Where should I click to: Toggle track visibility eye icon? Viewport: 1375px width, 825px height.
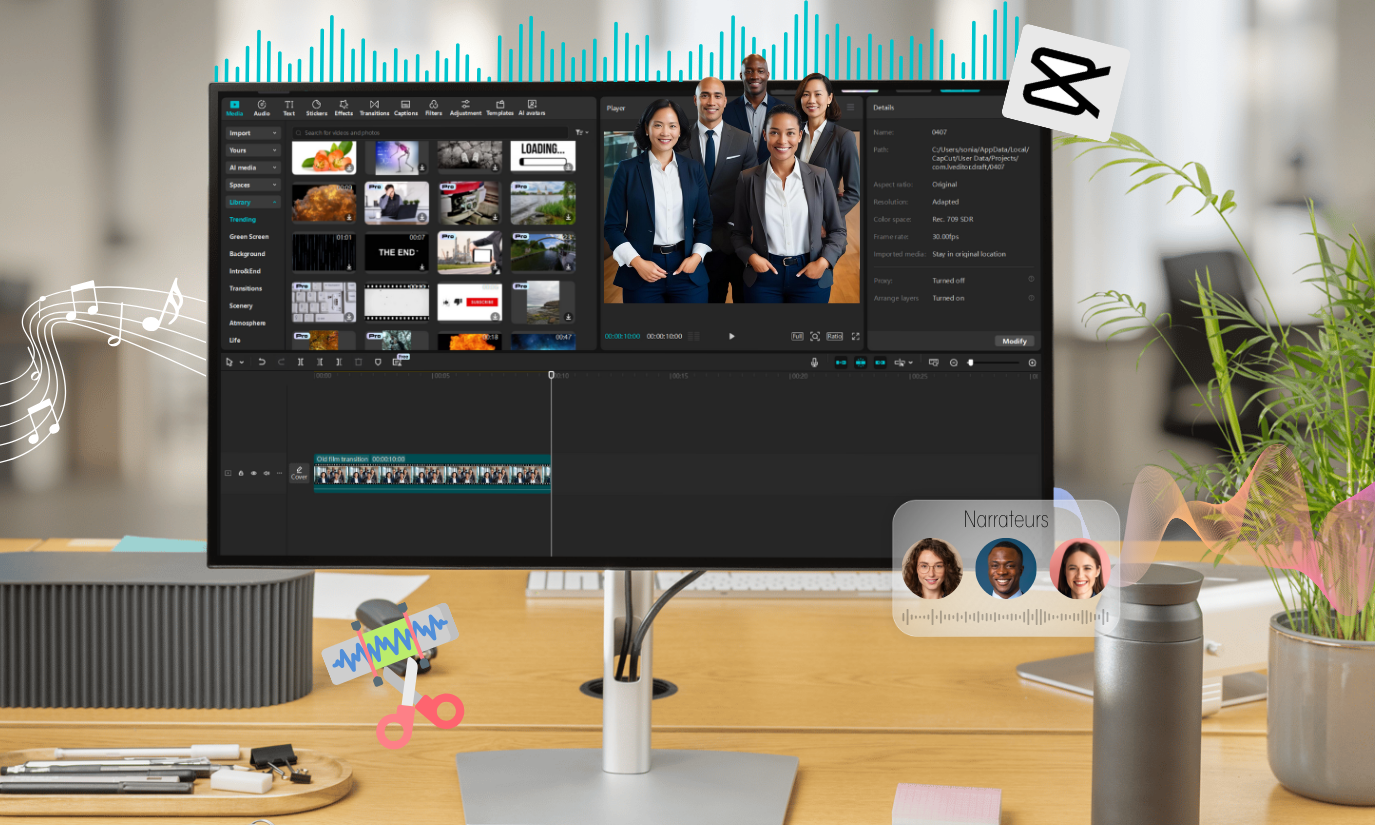pyautogui.click(x=254, y=473)
